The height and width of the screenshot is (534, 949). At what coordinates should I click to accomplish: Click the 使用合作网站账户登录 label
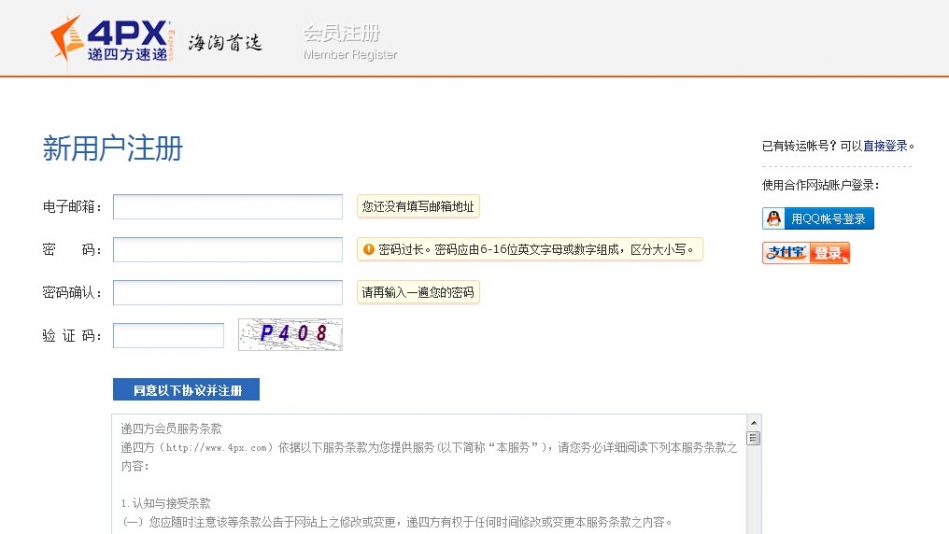pos(820,185)
